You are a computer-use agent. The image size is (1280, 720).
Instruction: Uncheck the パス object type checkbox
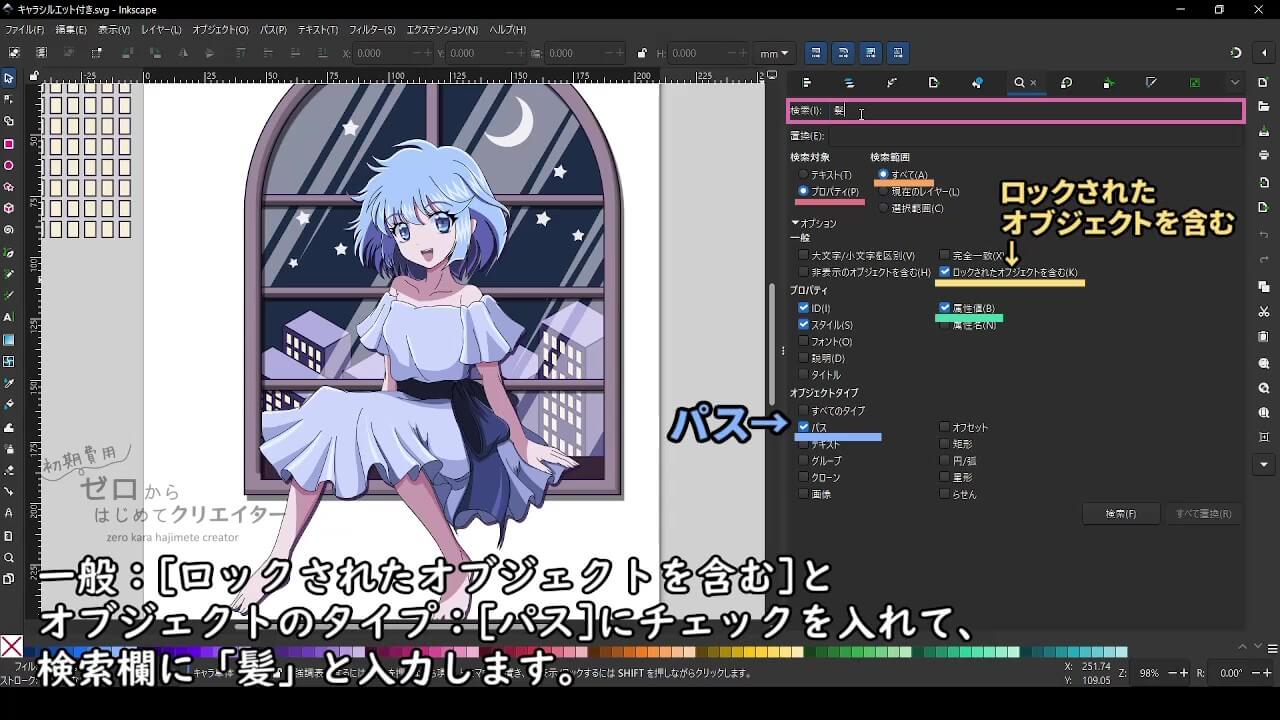coord(803,427)
